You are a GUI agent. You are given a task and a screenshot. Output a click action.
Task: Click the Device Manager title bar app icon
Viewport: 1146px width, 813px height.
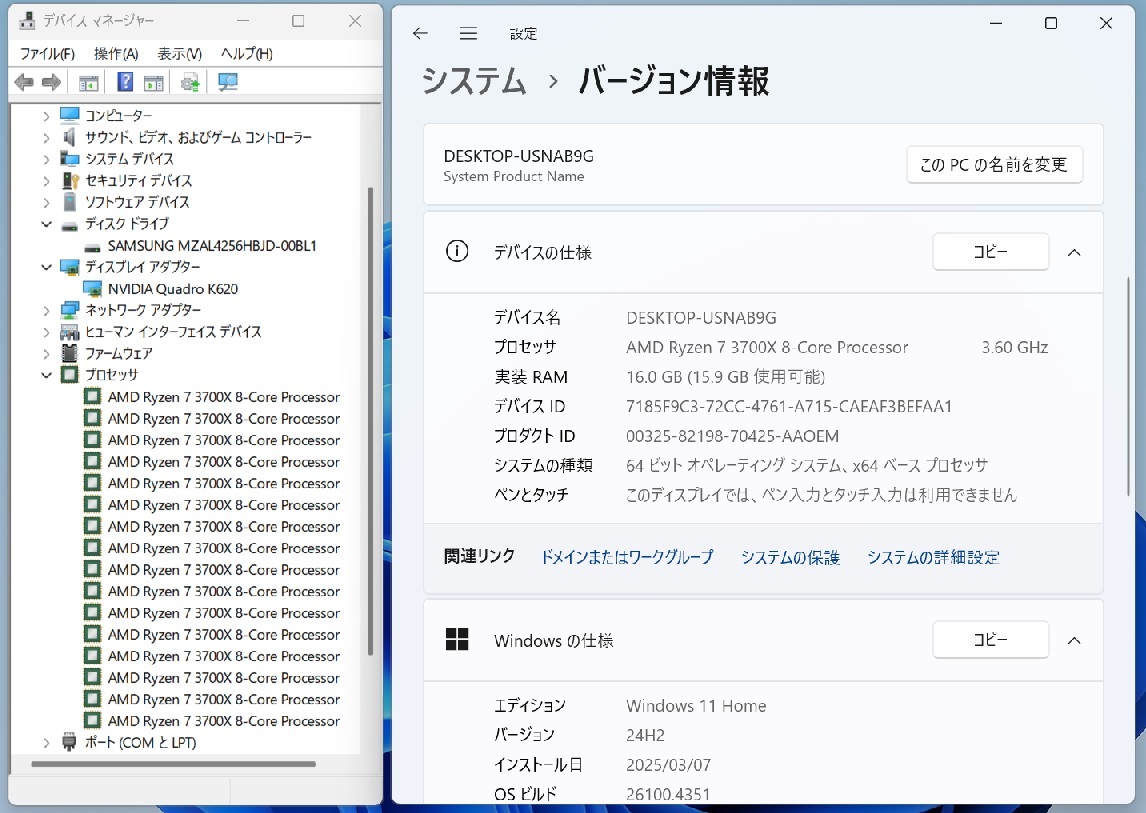click(27, 20)
